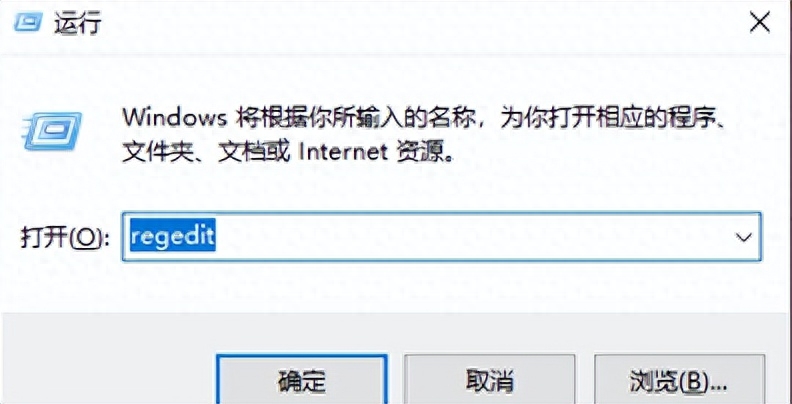Click the 取消 button
Screen dimensions: 792x404
click(x=489, y=379)
